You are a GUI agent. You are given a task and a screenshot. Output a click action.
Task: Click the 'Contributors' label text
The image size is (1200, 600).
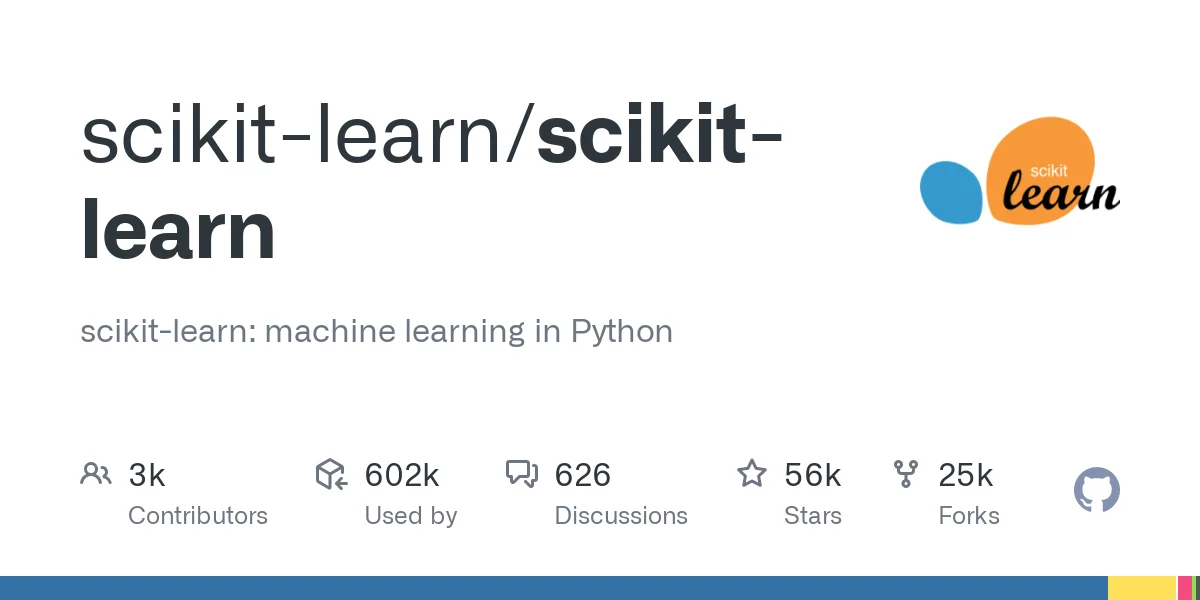click(198, 516)
